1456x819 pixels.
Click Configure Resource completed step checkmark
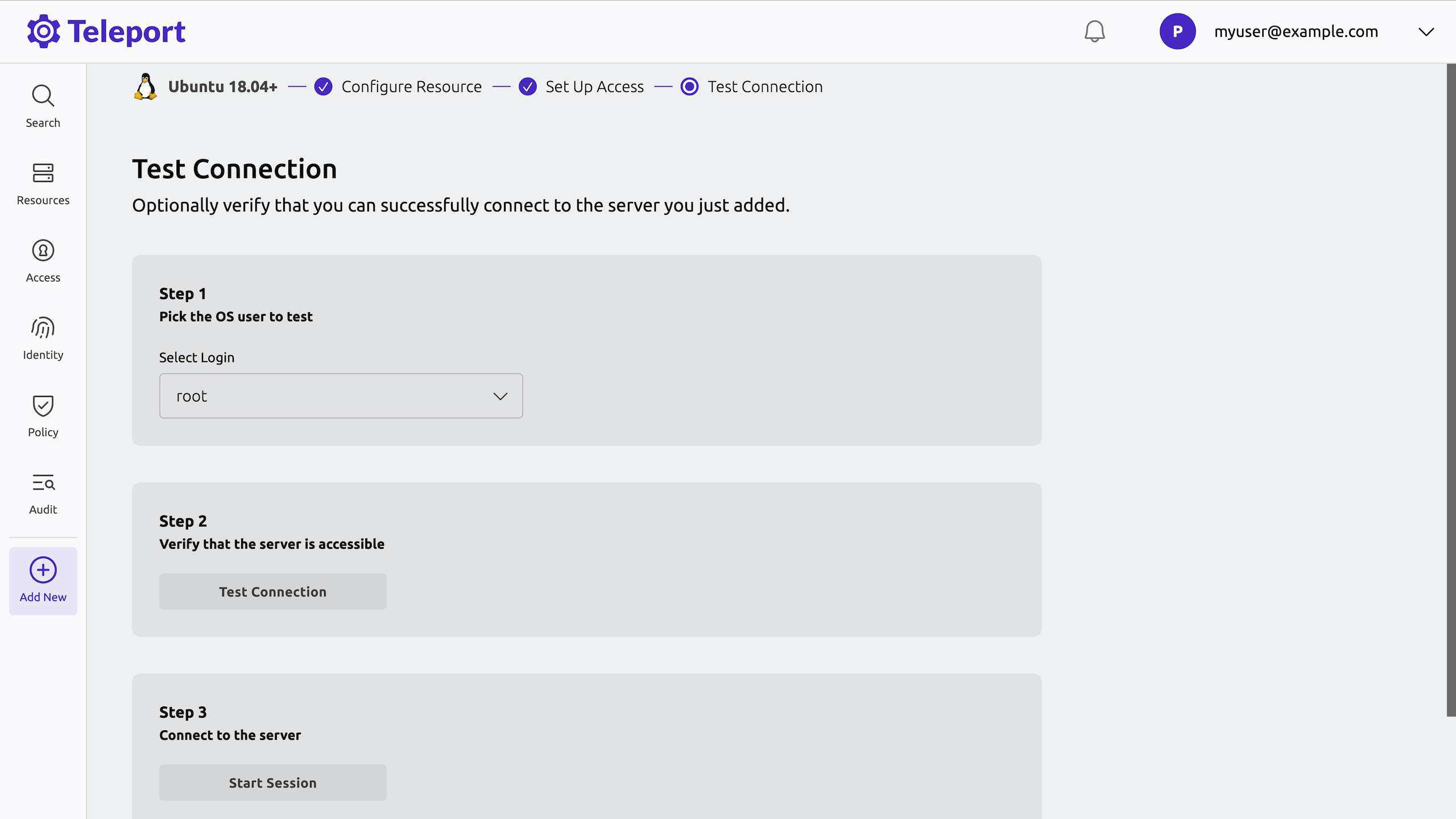point(323,86)
